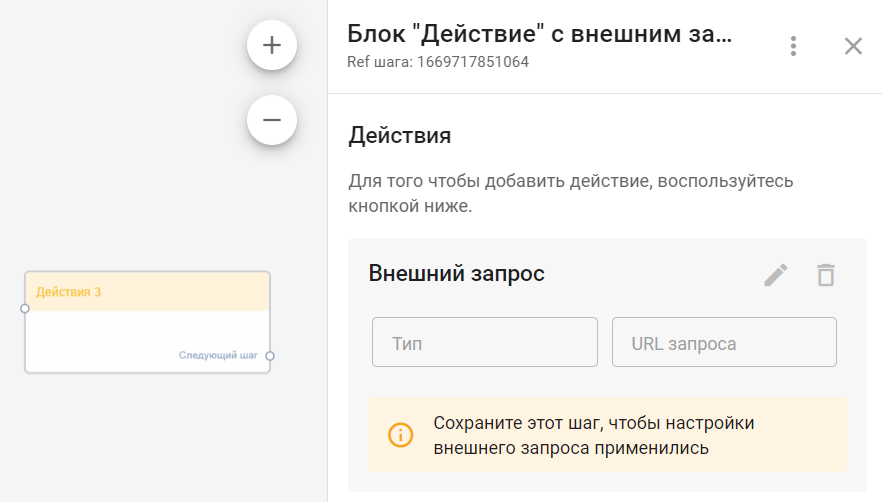The height and width of the screenshot is (502, 882).
Task: Open the Тип field
Action: pyautogui.click(x=484, y=343)
